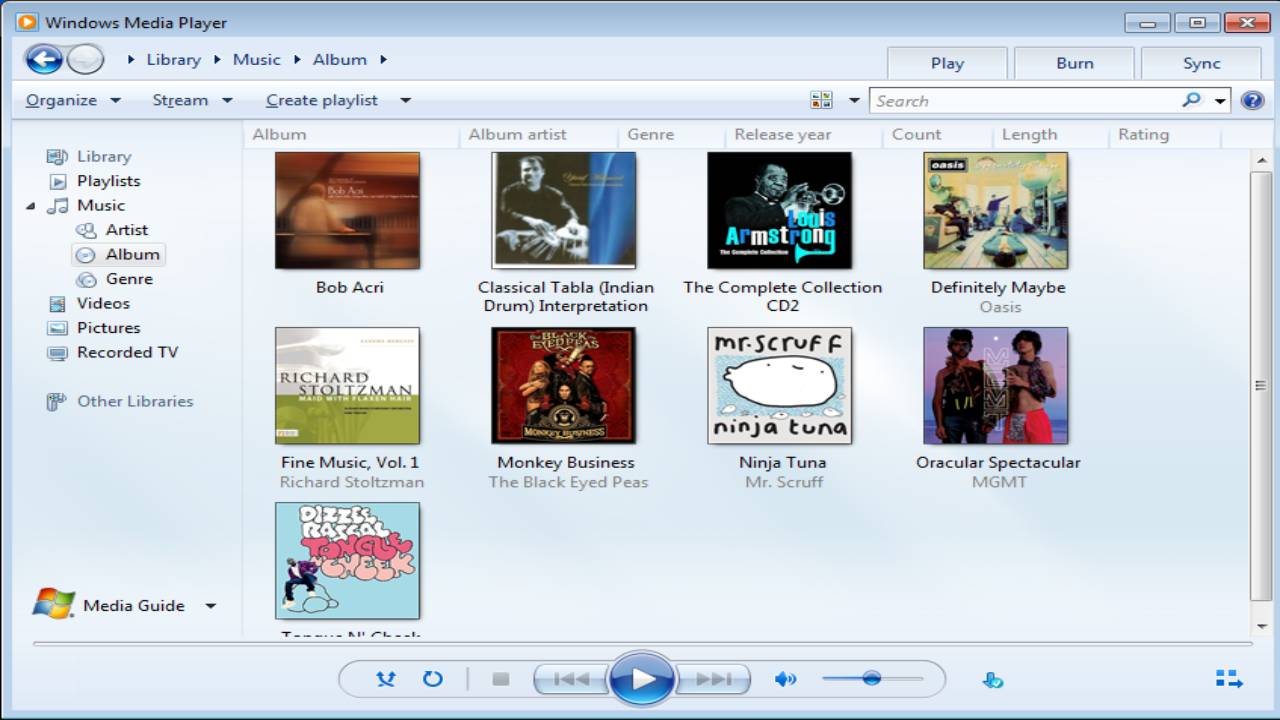Select the Oracular Spectacular album cover

[x=995, y=385]
